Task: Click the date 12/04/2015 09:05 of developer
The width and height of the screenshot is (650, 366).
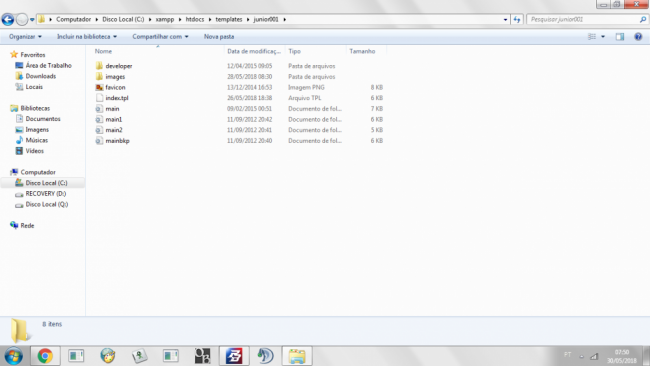Action: pyautogui.click(x=250, y=66)
